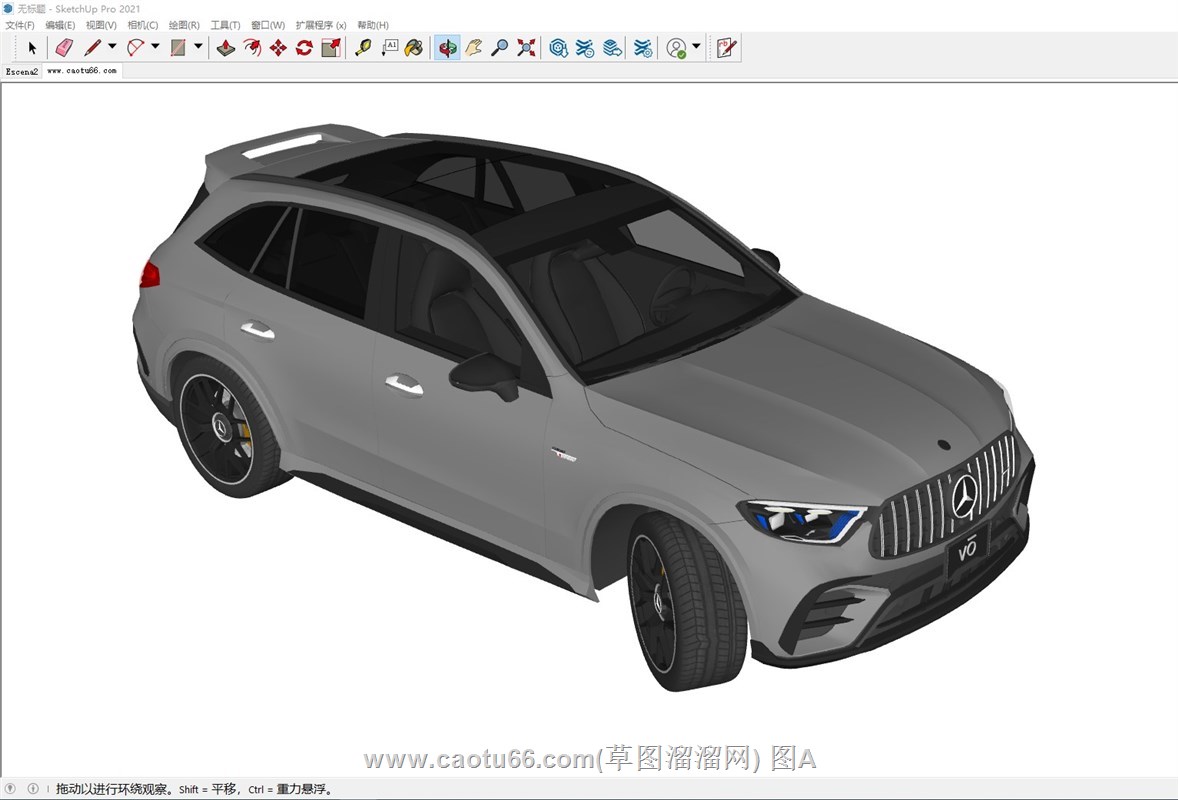Switch to the Escena2 scene tab
1178x800 pixels.
(x=22, y=71)
